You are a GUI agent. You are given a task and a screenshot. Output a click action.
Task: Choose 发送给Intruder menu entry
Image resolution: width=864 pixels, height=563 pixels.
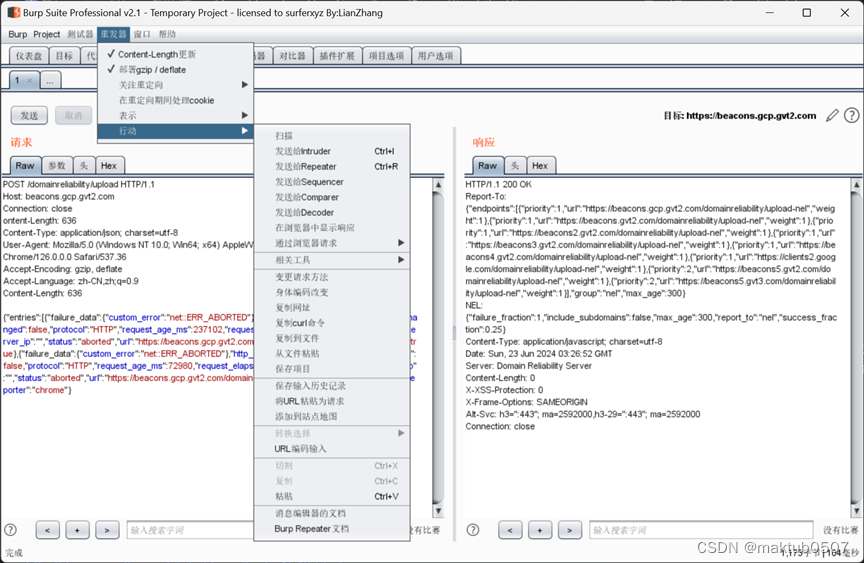pyautogui.click(x=332, y=151)
